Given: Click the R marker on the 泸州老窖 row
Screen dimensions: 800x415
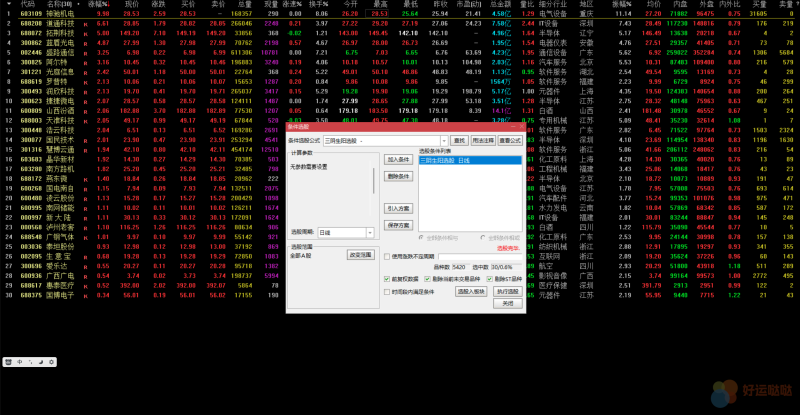Looking at the screenshot, I should [x=86, y=227].
